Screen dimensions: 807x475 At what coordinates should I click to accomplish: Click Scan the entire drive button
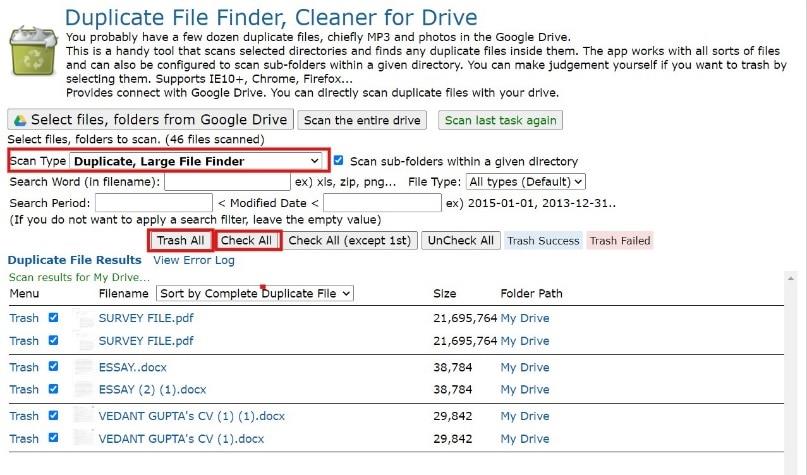[x=363, y=120]
